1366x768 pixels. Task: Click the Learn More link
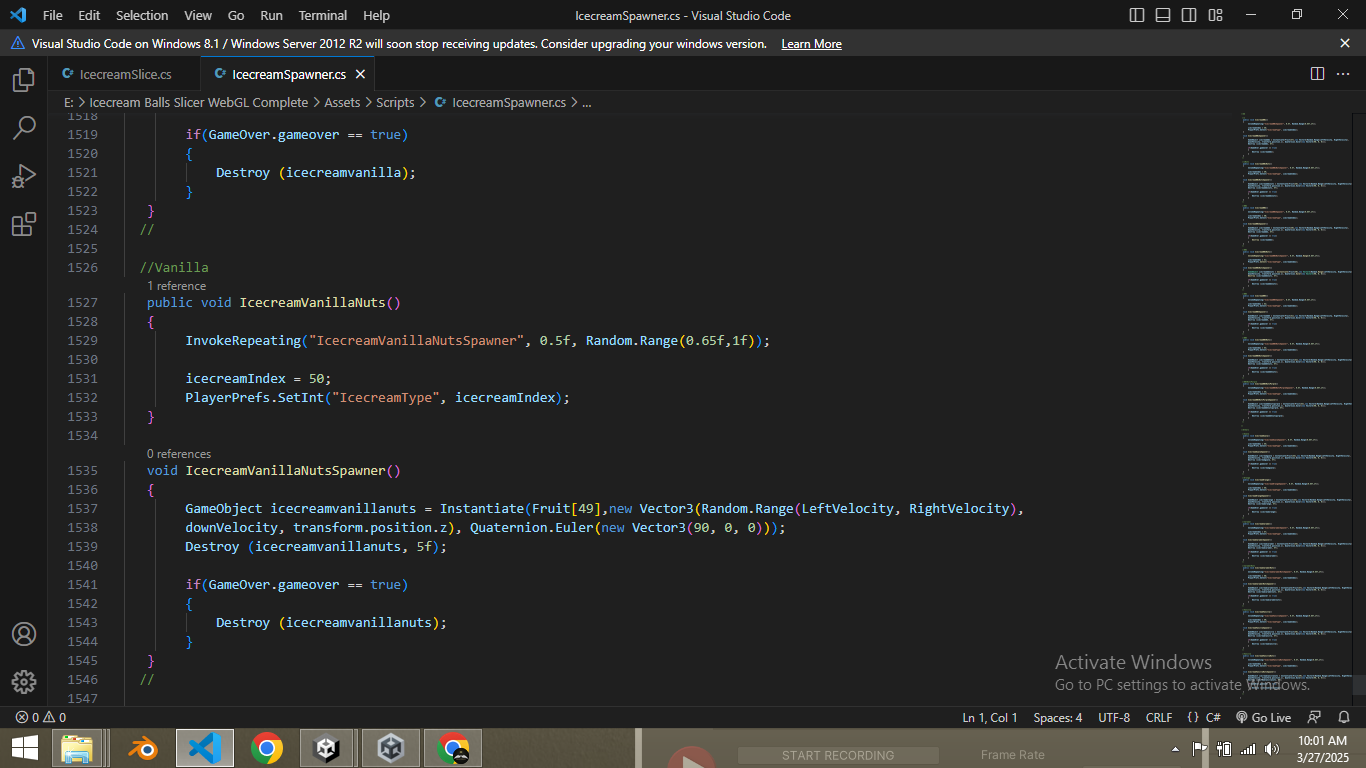tap(810, 44)
